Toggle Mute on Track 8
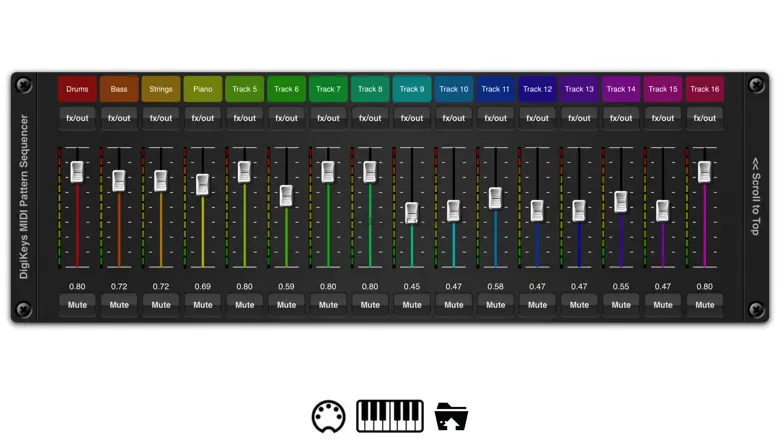The width and height of the screenshot is (780, 439). [x=370, y=305]
